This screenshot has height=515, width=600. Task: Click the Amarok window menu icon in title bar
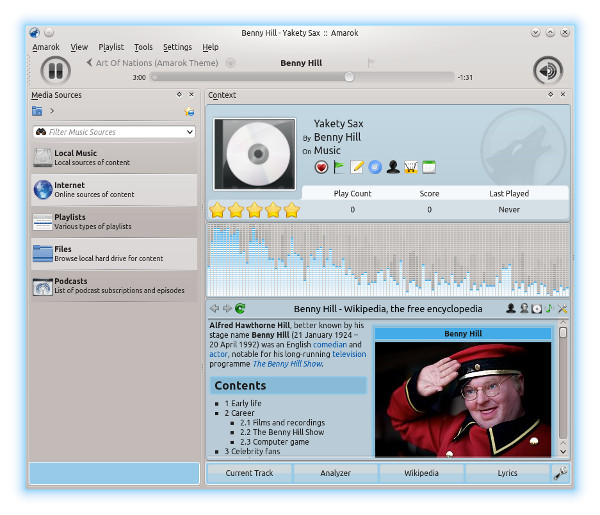pyautogui.click(x=34, y=33)
